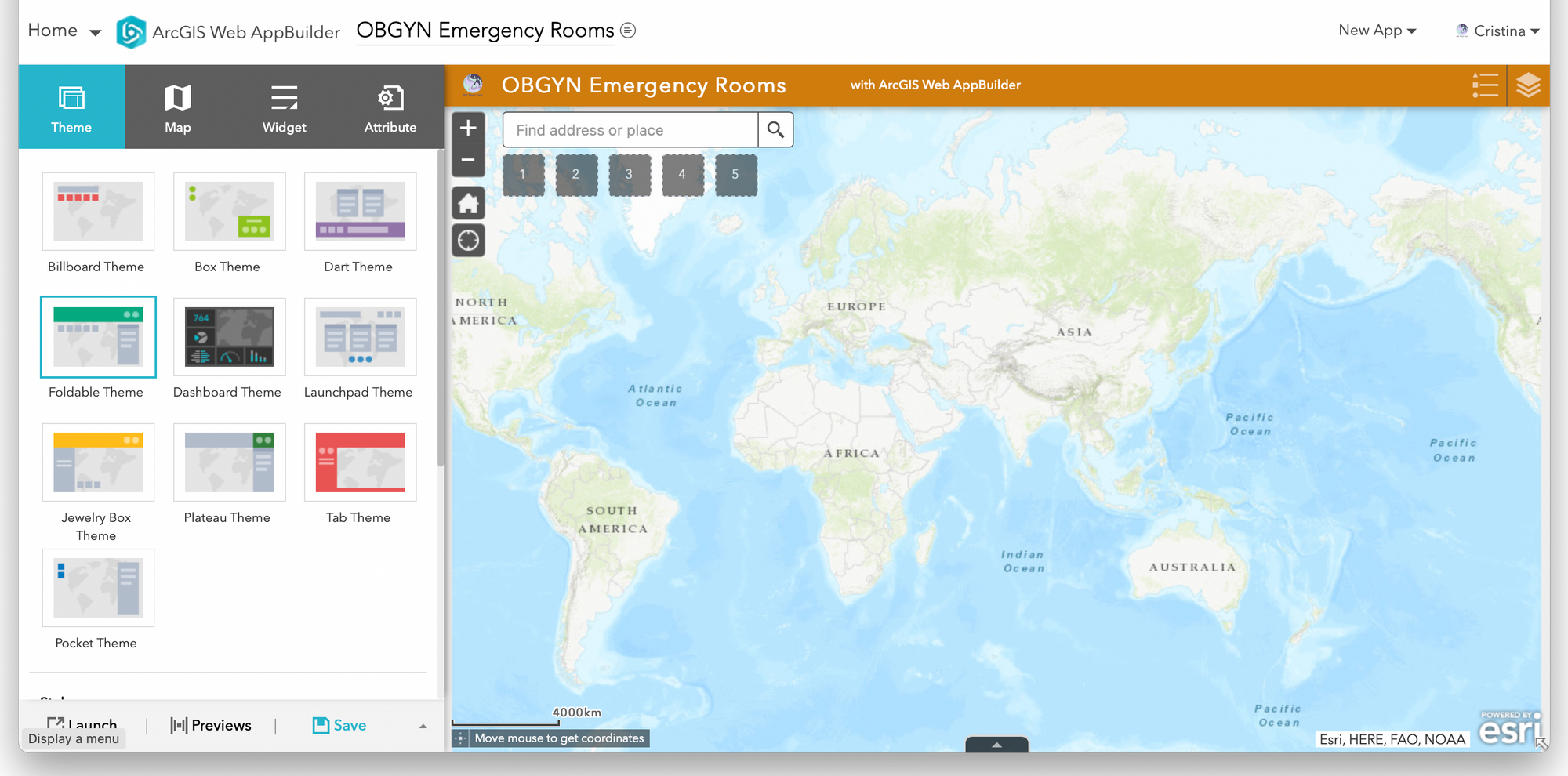Open Previews mode
This screenshot has height=776, width=1568.
pyautogui.click(x=211, y=725)
